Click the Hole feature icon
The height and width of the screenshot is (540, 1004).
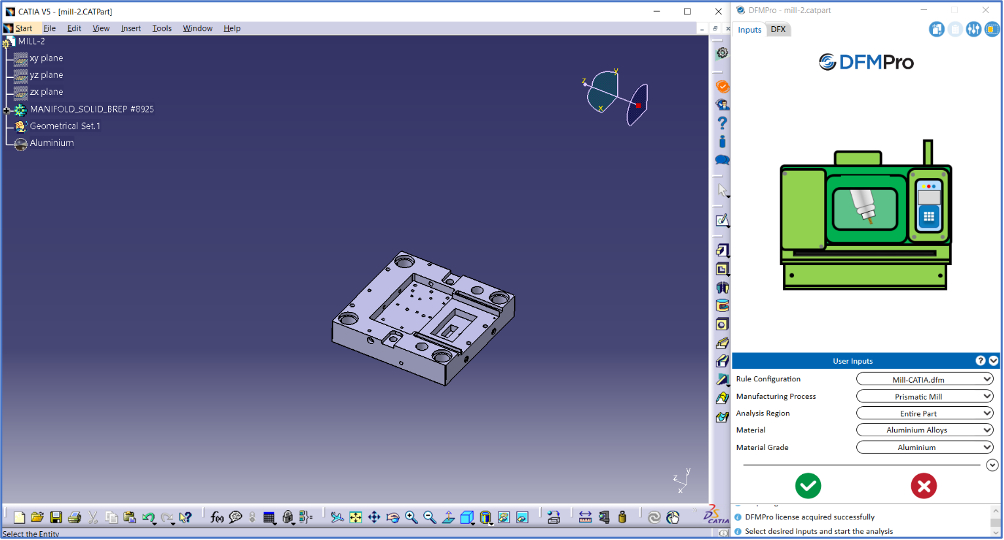[722, 325]
